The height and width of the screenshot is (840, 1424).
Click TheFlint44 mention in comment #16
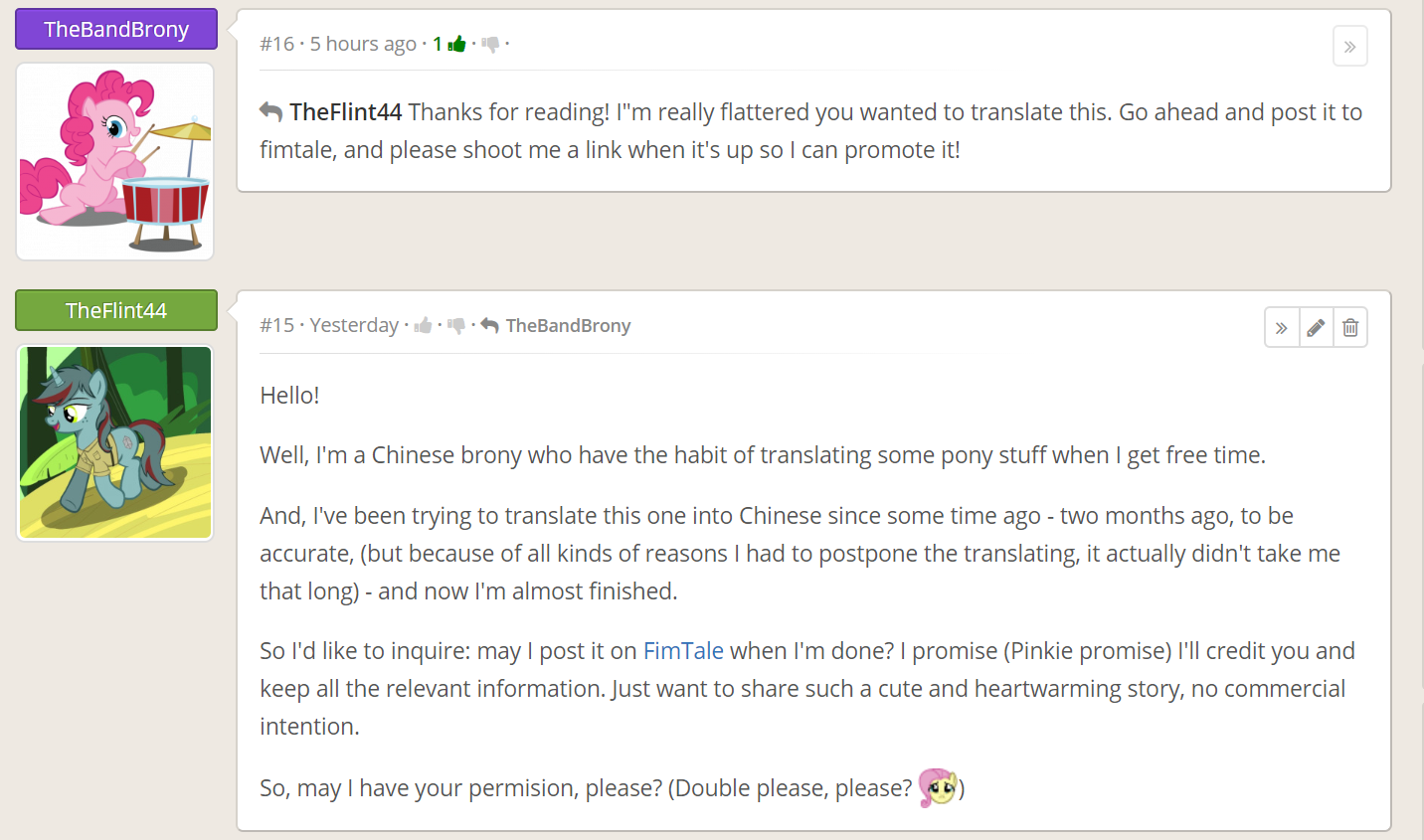[x=345, y=112]
